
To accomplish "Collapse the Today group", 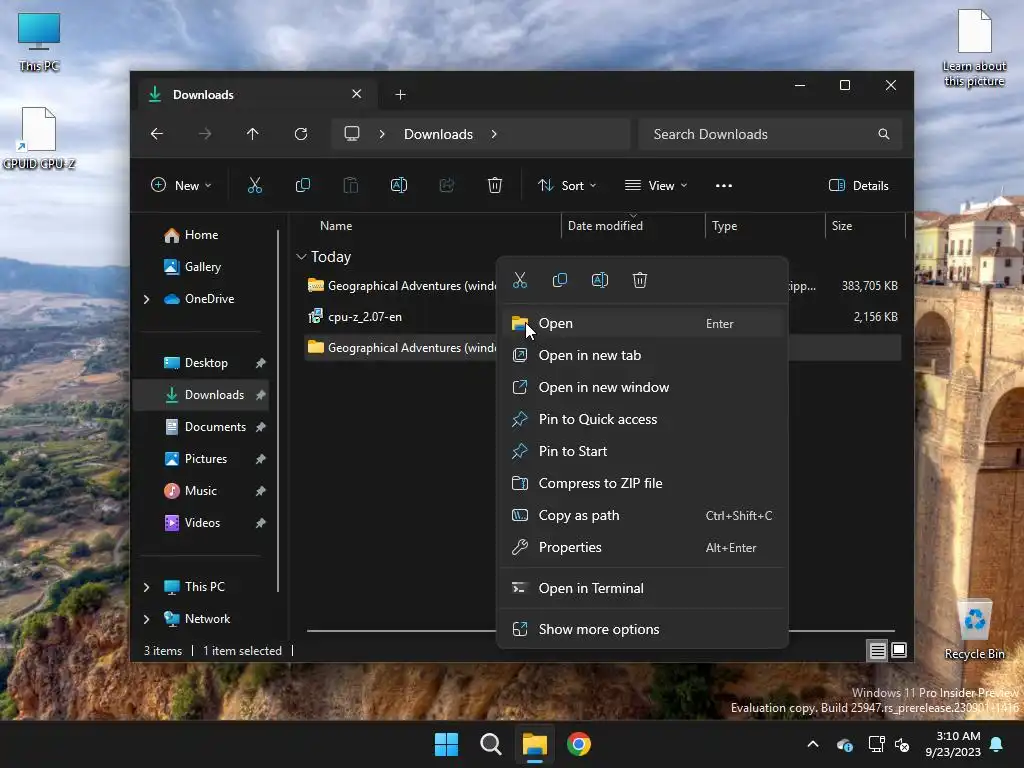I will pos(301,257).
